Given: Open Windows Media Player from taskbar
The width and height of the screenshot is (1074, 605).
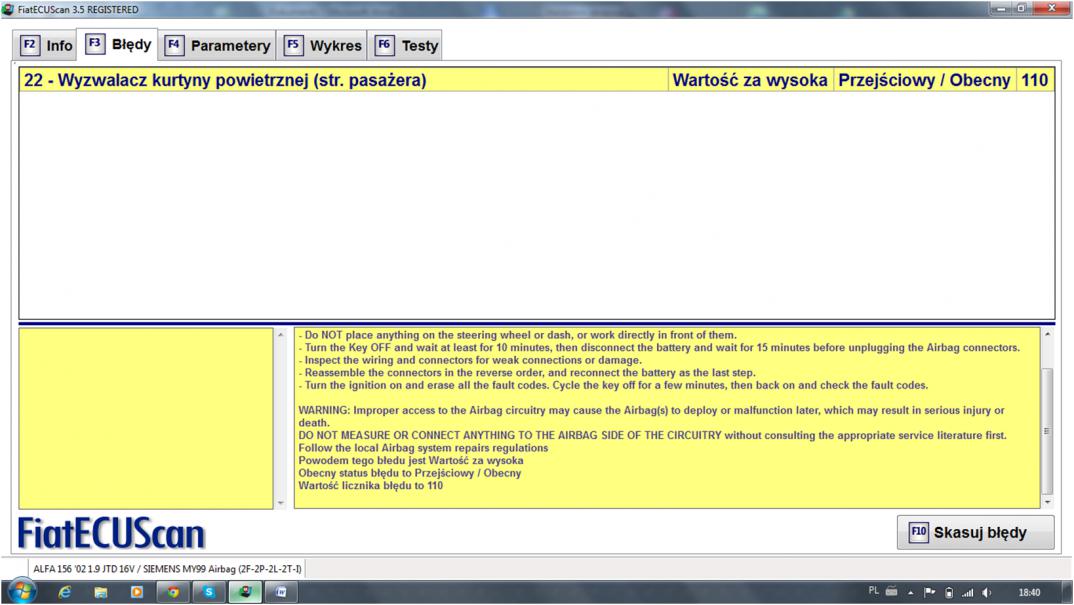Looking at the screenshot, I should (136, 592).
